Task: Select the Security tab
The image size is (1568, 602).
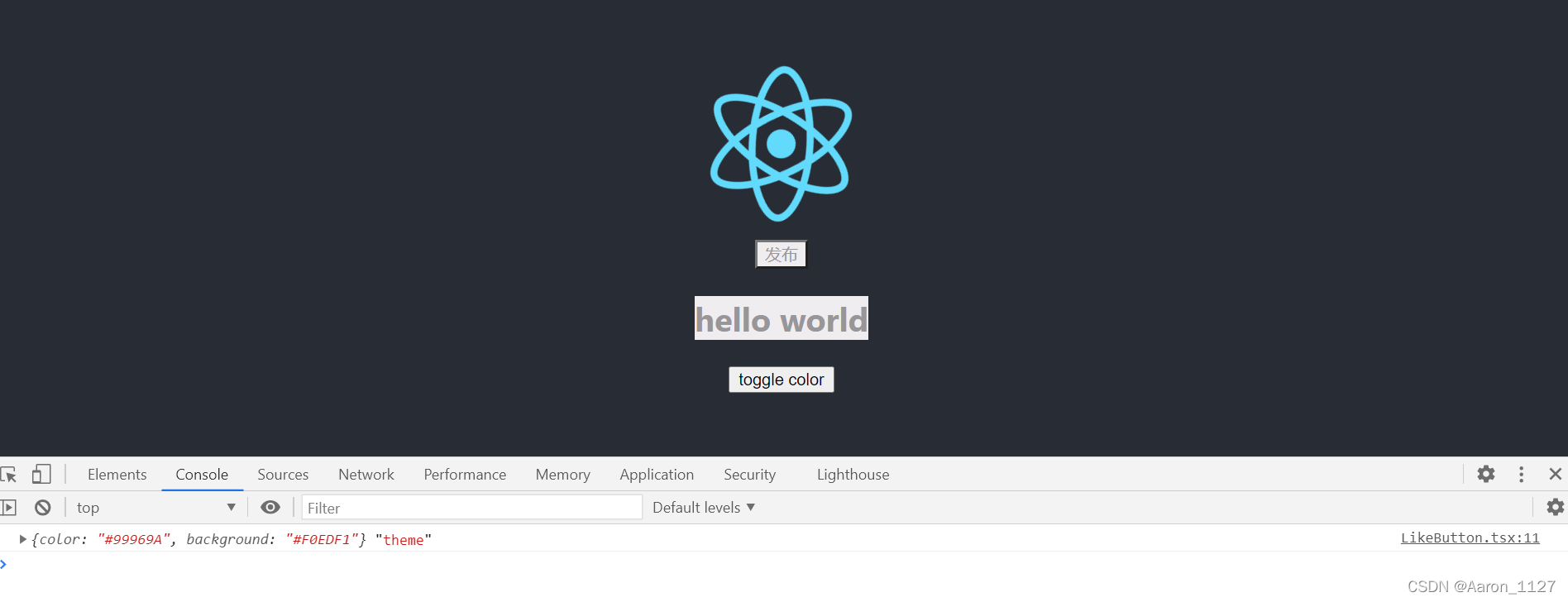Action: coord(750,474)
